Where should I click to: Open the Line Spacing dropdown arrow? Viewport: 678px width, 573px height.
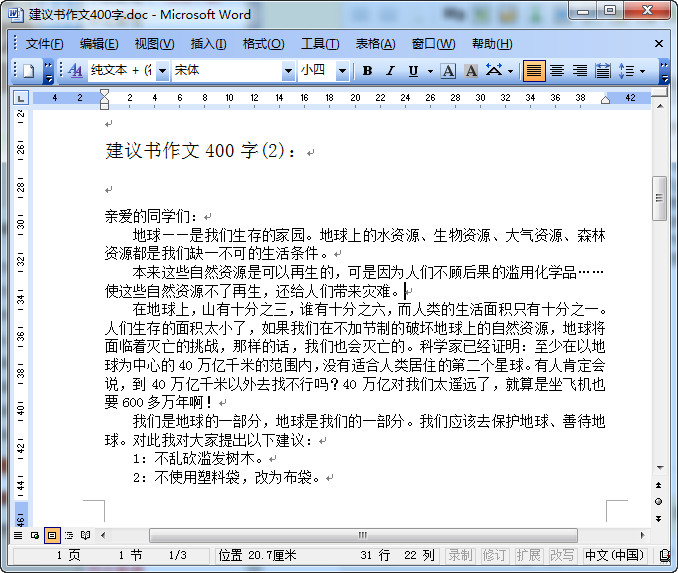(x=643, y=71)
